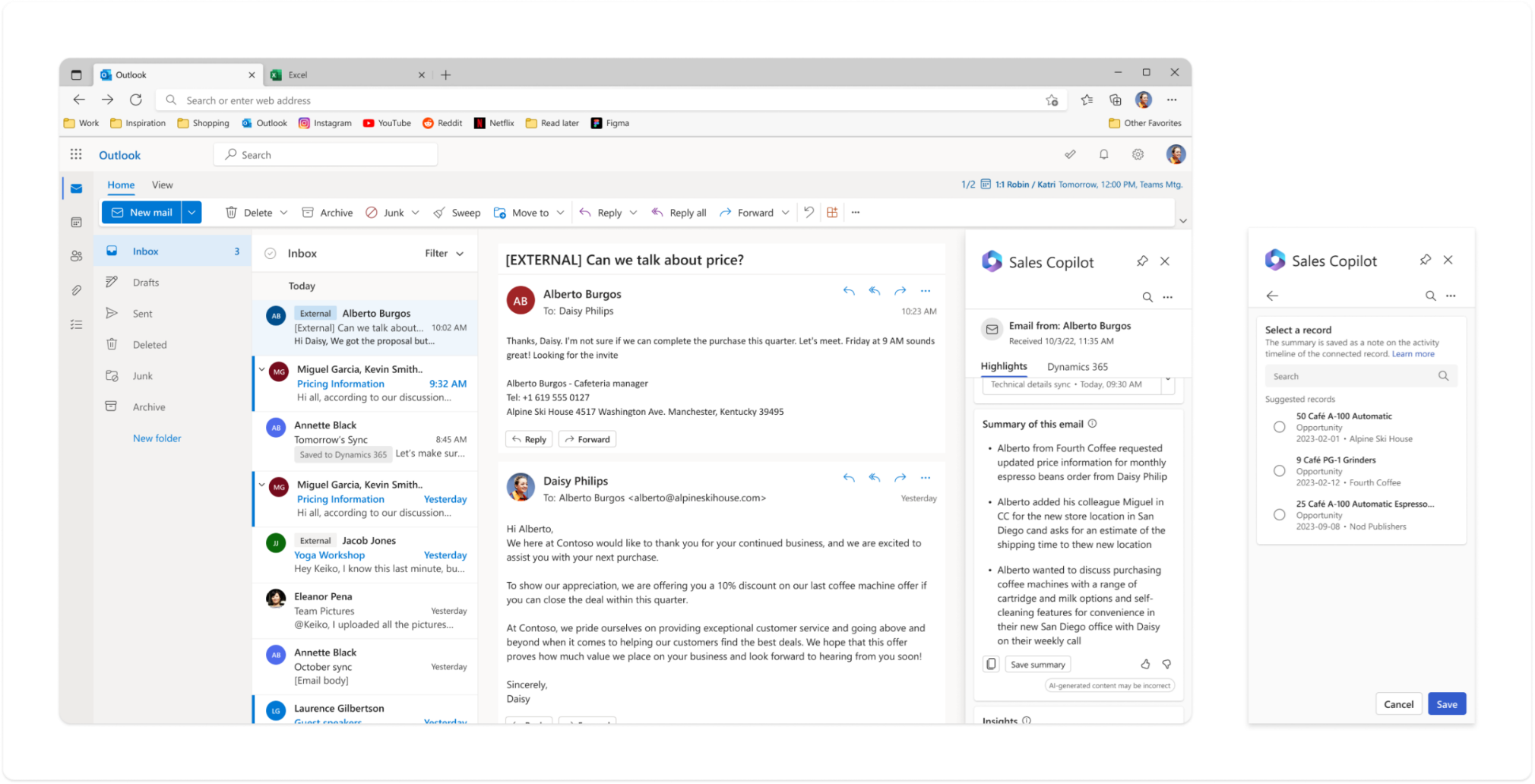Screen dimensions: 1535x784
Task: Expand the Reply options dropdown
Action: [633, 213]
